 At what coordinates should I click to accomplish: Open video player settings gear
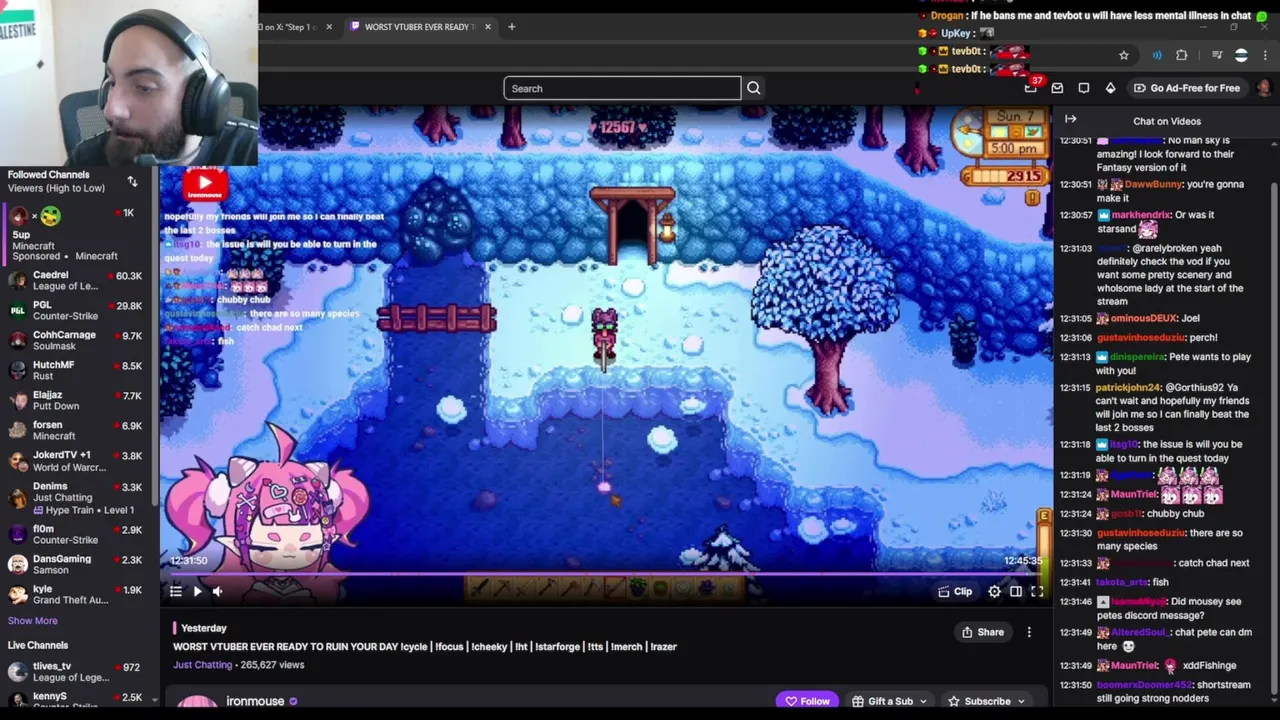tap(994, 591)
